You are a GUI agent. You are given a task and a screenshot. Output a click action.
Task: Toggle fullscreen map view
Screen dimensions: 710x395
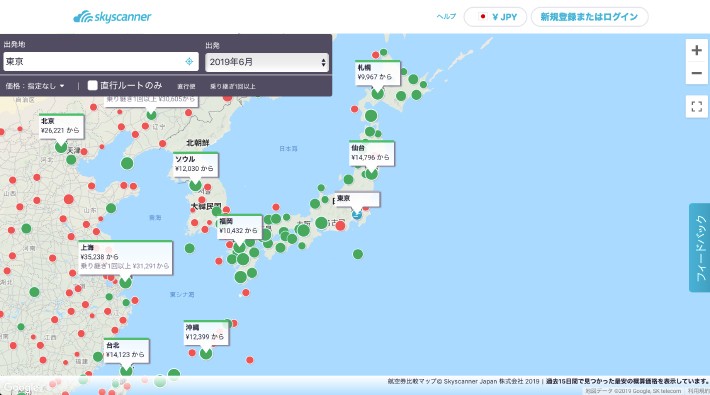click(x=696, y=106)
